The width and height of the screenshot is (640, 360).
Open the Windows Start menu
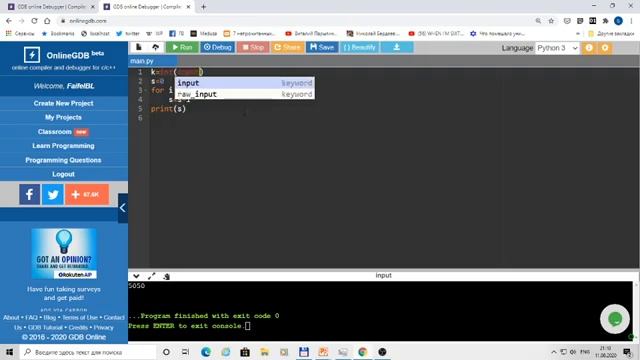click(9, 352)
